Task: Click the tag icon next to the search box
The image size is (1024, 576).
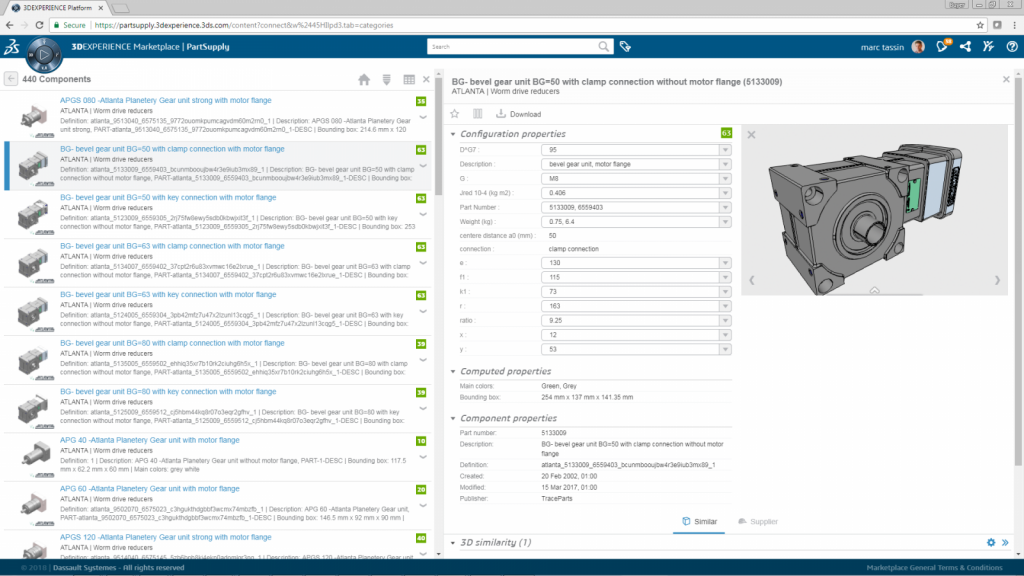Action: (x=625, y=46)
